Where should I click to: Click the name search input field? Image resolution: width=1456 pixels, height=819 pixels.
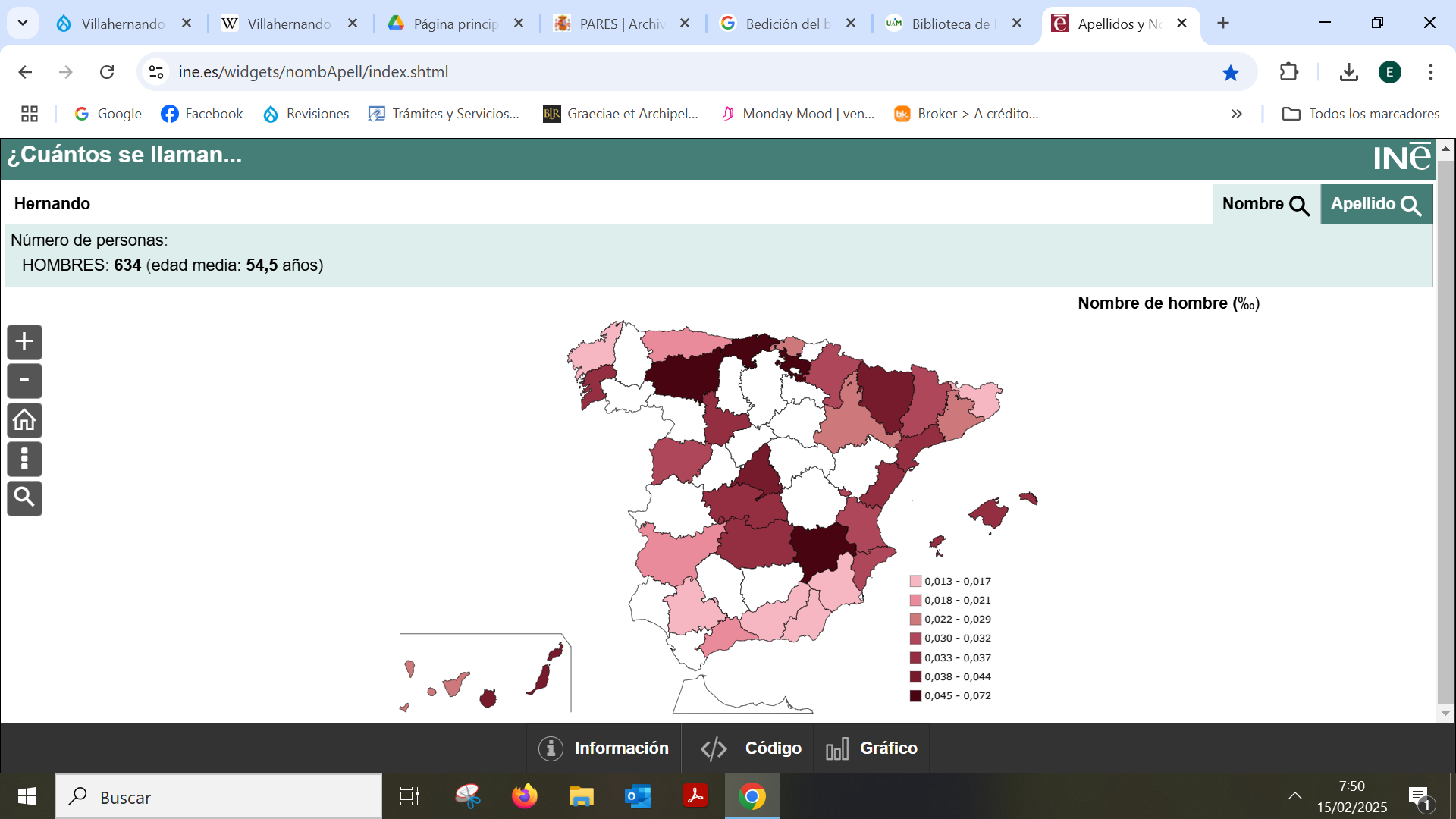608,204
